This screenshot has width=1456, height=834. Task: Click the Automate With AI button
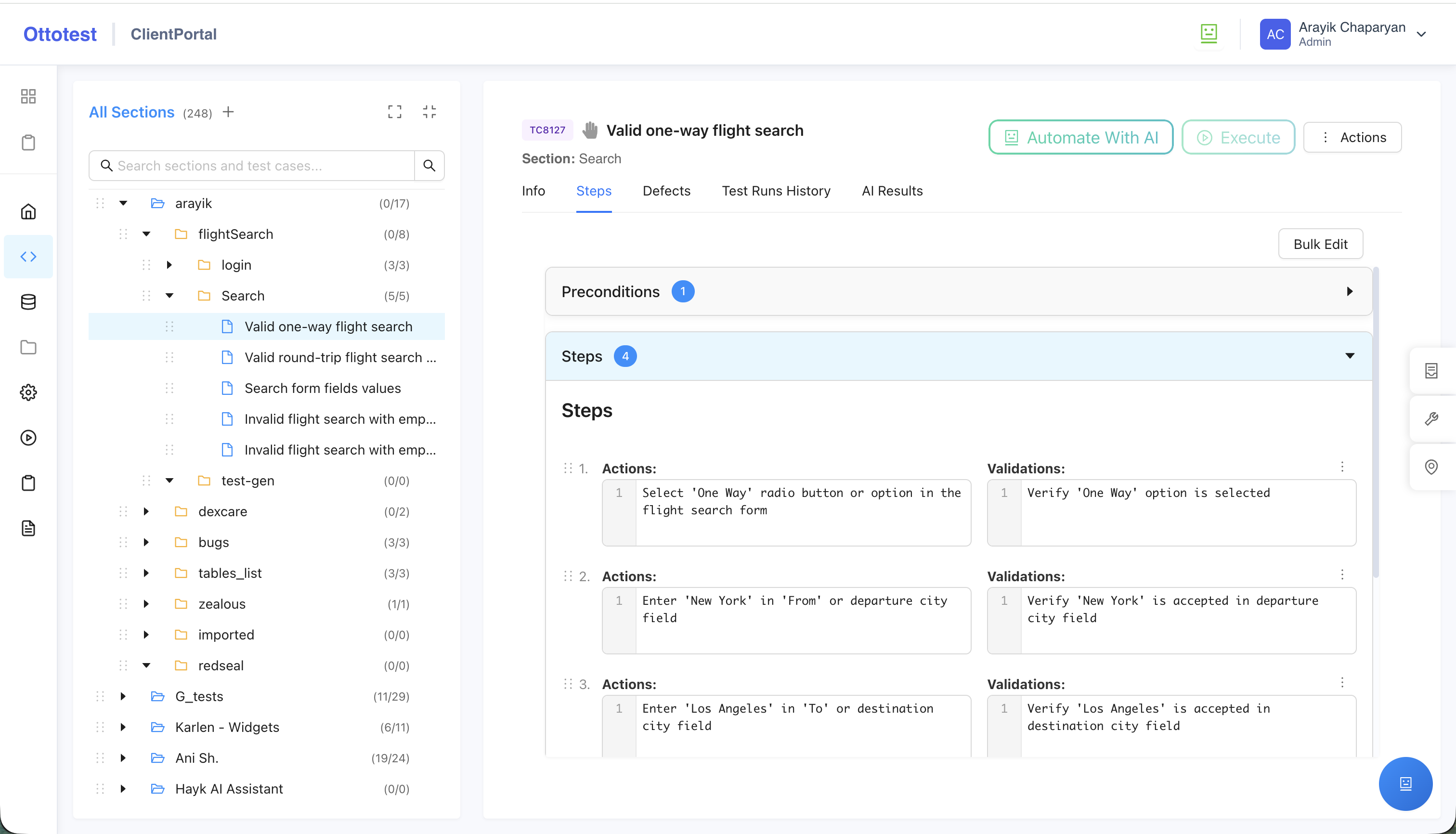pyautogui.click(x=1080, y=137)
